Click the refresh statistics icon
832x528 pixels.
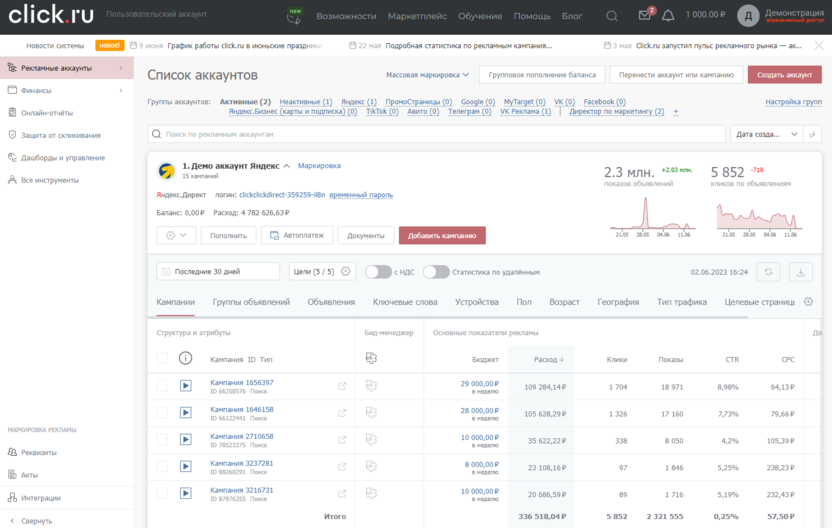click(x=768, y=271)
